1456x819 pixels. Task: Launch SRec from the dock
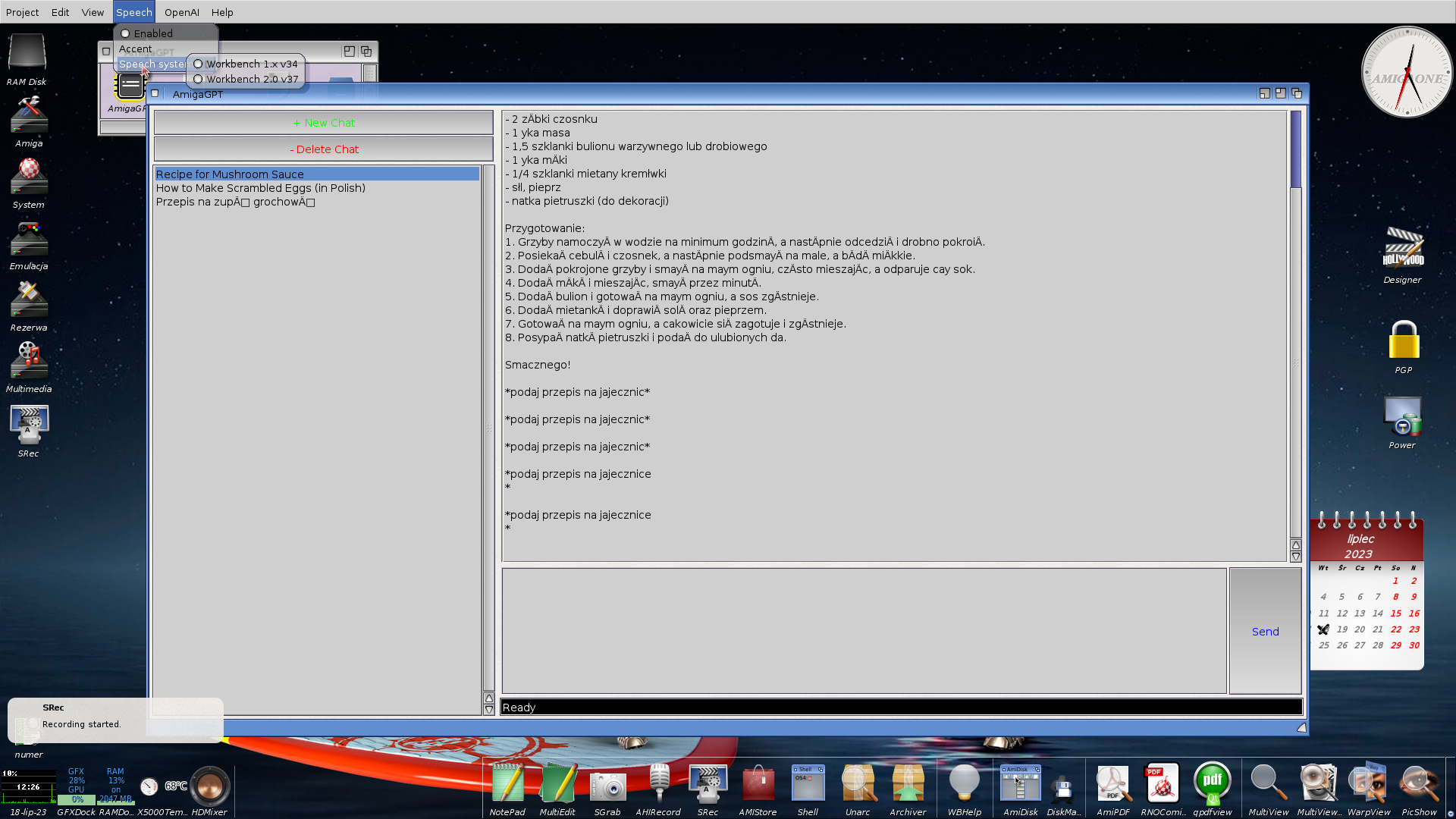[708, 783]
